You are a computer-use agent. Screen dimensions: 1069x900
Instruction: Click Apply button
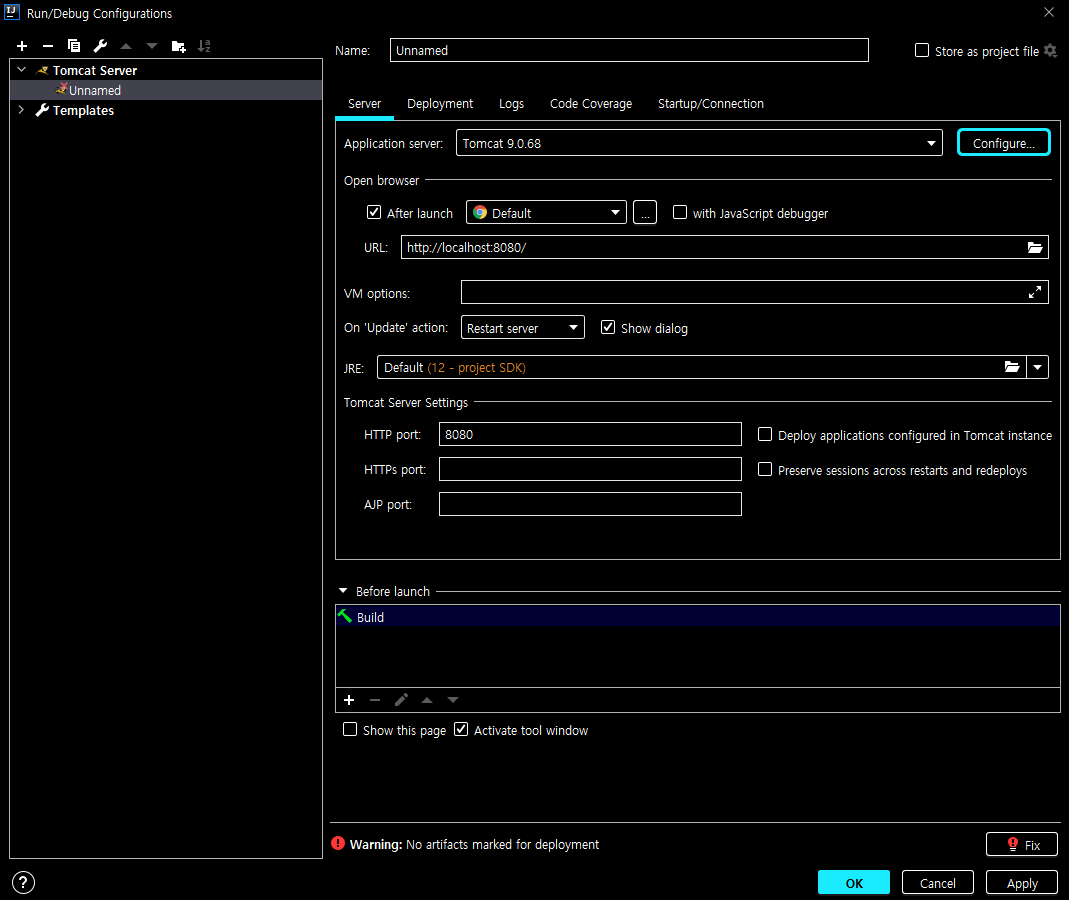point(1021,882)
